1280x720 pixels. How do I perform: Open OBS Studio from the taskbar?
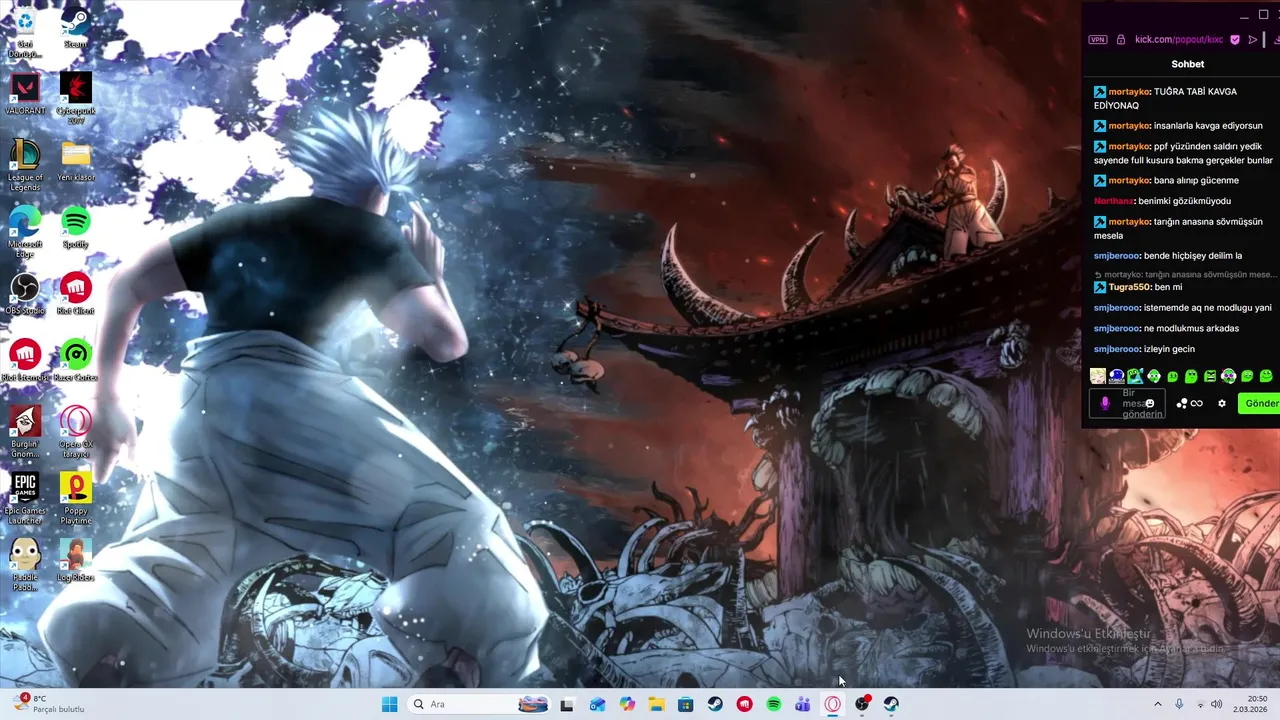tap(862, 704)
